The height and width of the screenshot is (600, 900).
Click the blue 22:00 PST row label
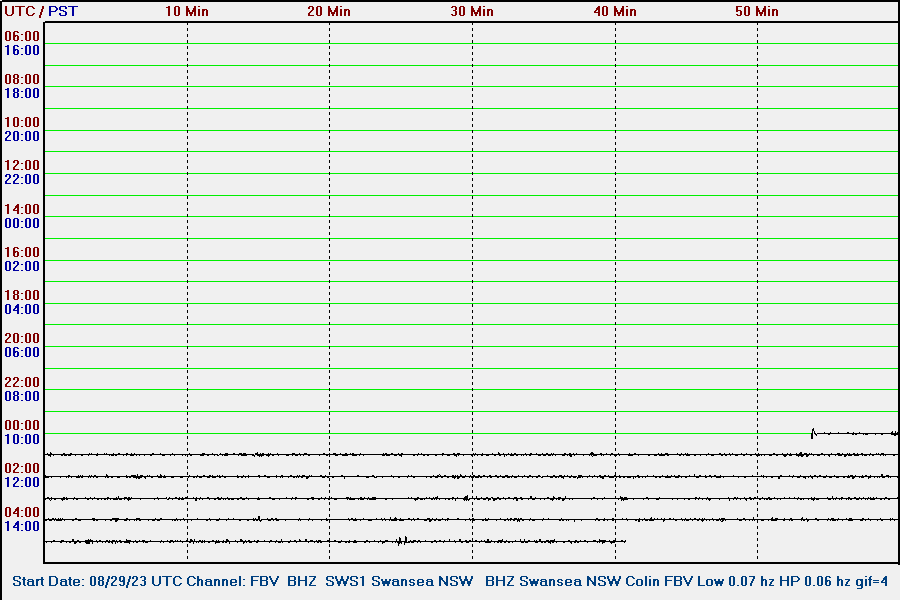pos(22,179)
